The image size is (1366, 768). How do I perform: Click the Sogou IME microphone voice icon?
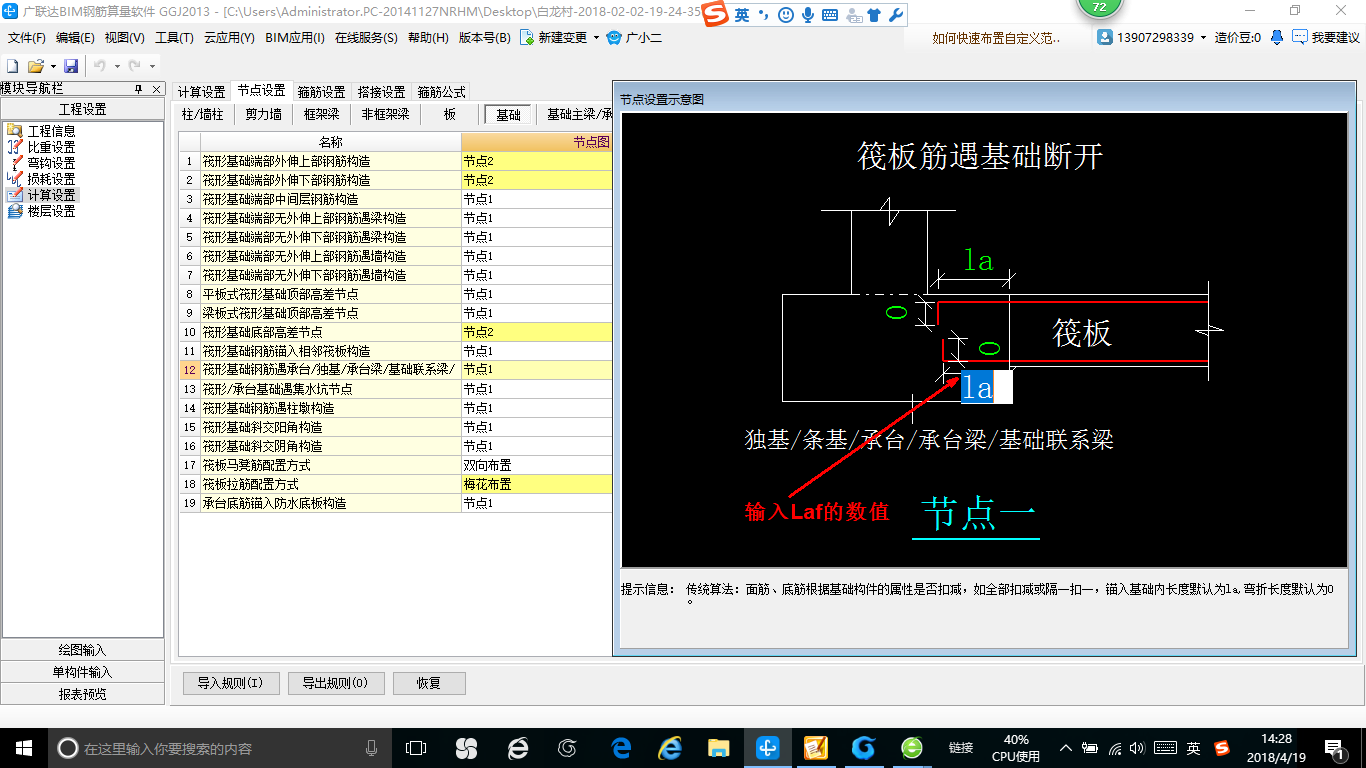[x=808, y=16]
